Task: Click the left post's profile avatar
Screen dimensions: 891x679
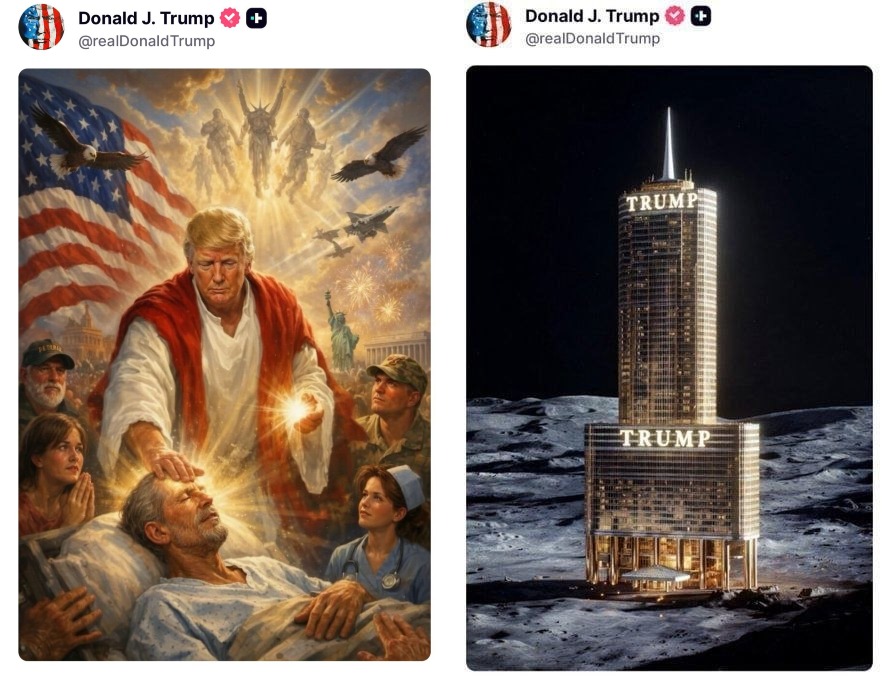Action: pos(41,27)
